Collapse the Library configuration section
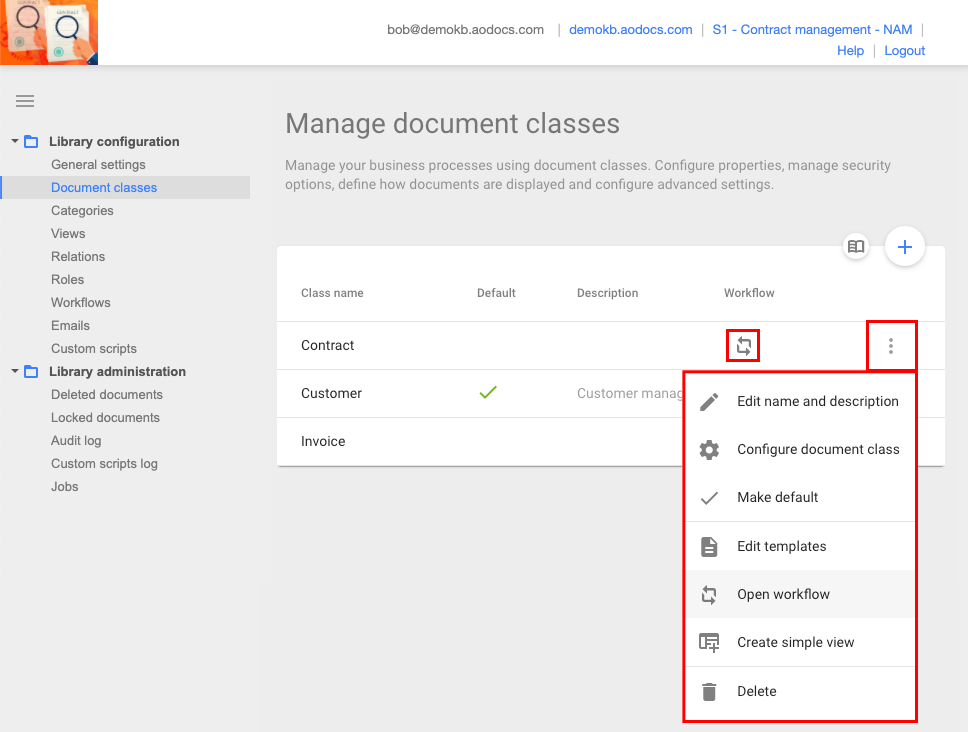This screenshot has height=732, width=968. click(15, 141)
